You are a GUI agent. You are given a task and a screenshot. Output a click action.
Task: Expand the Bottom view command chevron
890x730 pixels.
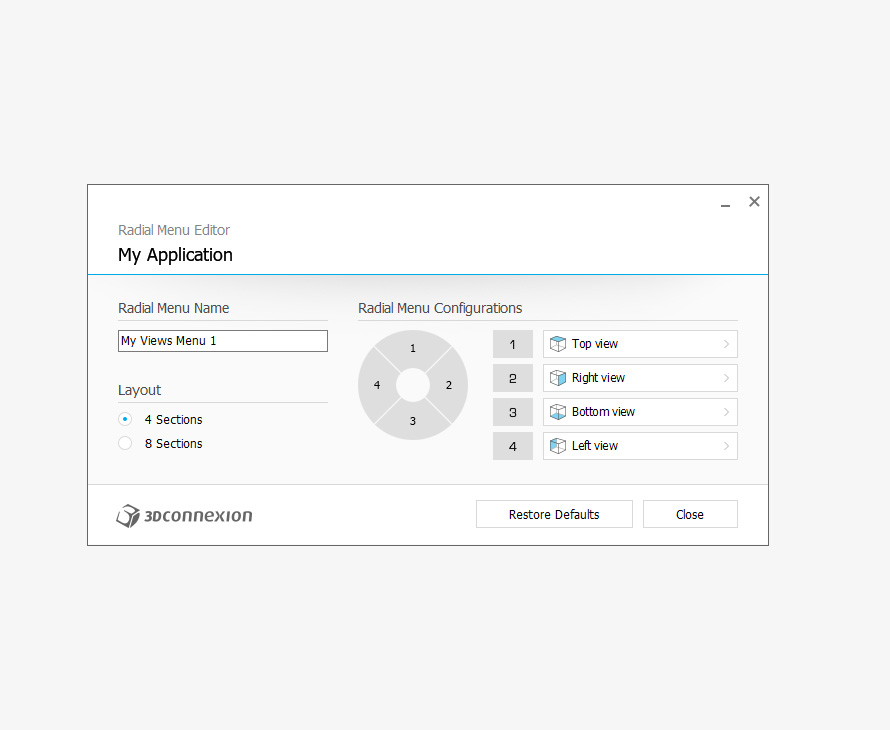[726, 412]
